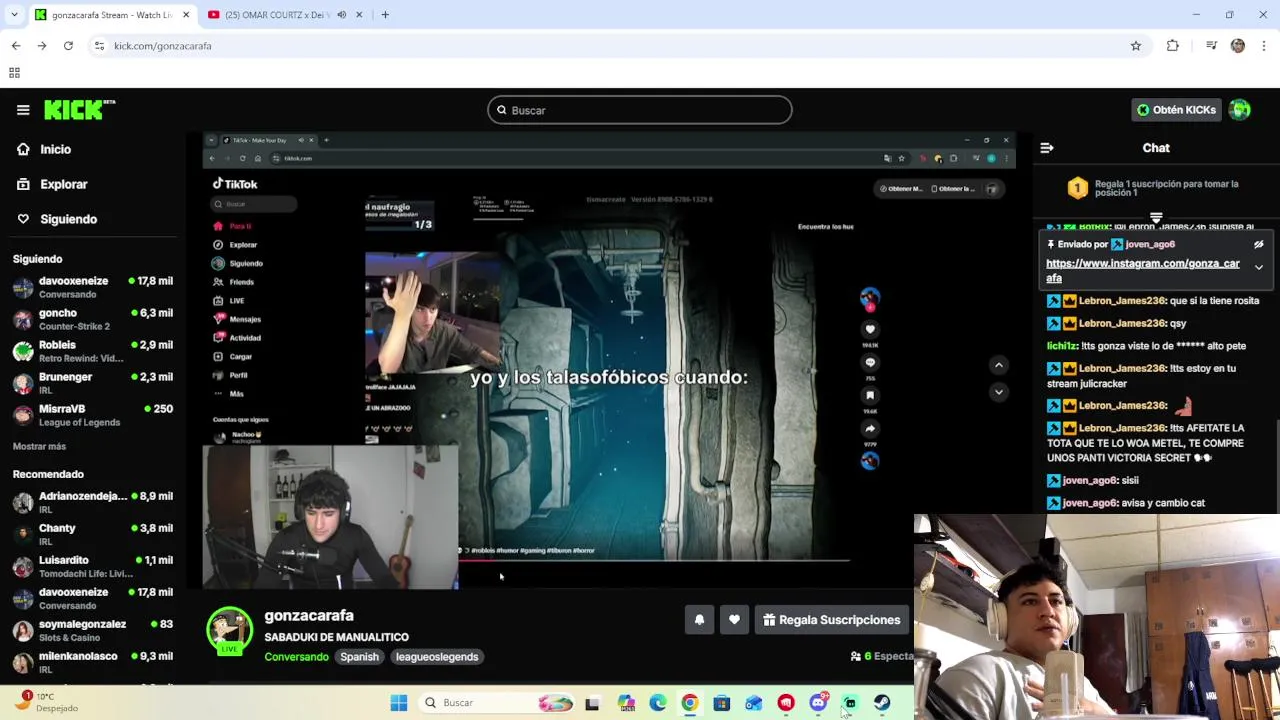This screenshot has height=720, width=1280.
Task: Open a new browser tab
Action: [385, 15]
